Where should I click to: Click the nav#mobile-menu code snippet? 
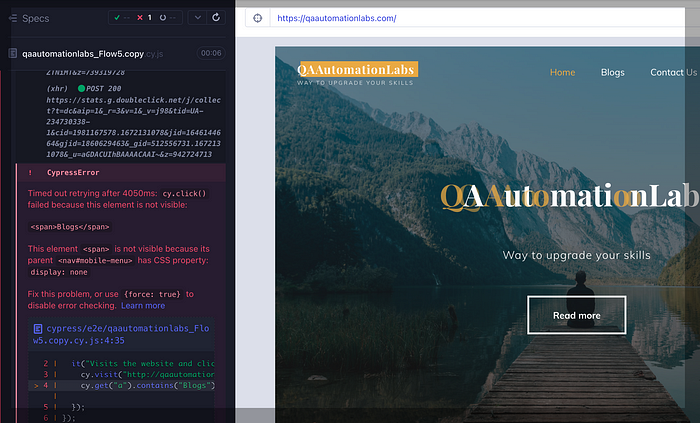95,261
